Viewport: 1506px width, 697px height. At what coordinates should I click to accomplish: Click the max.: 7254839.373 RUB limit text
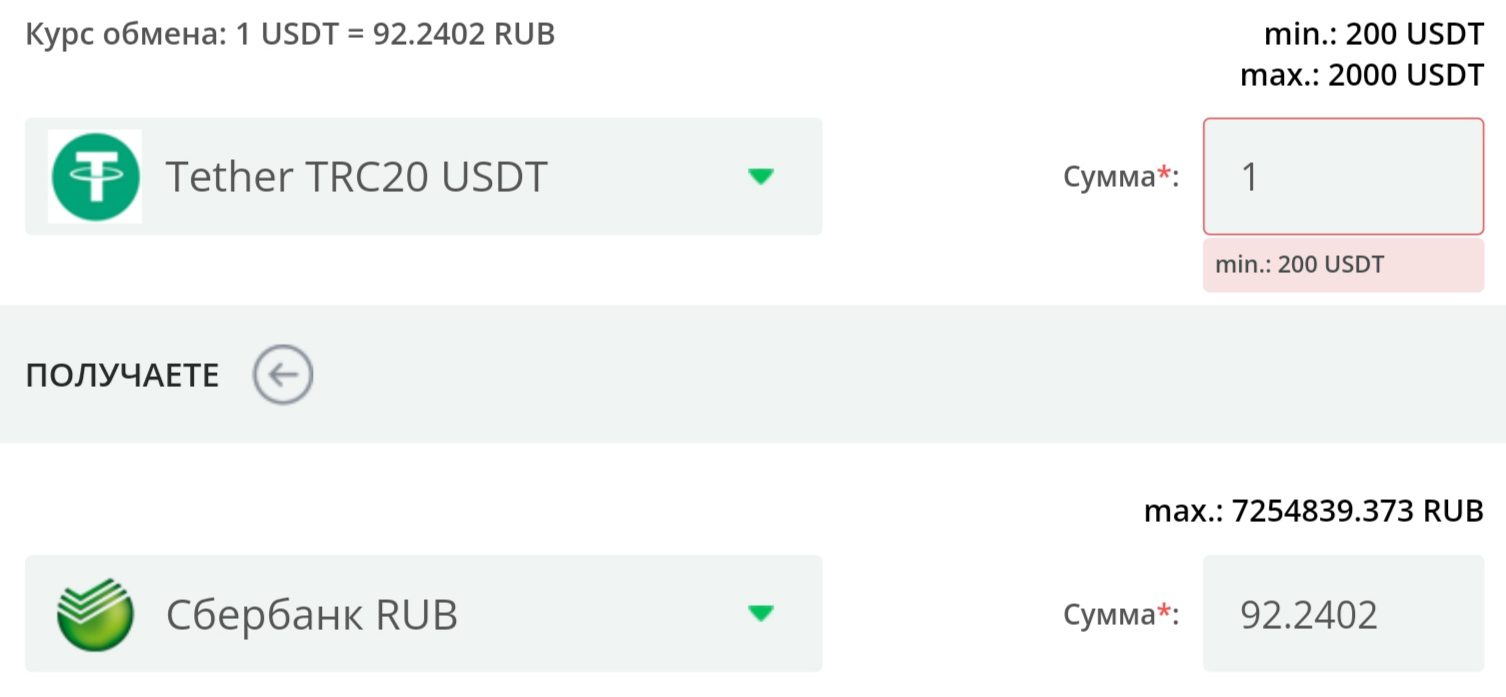[1314, 511]
